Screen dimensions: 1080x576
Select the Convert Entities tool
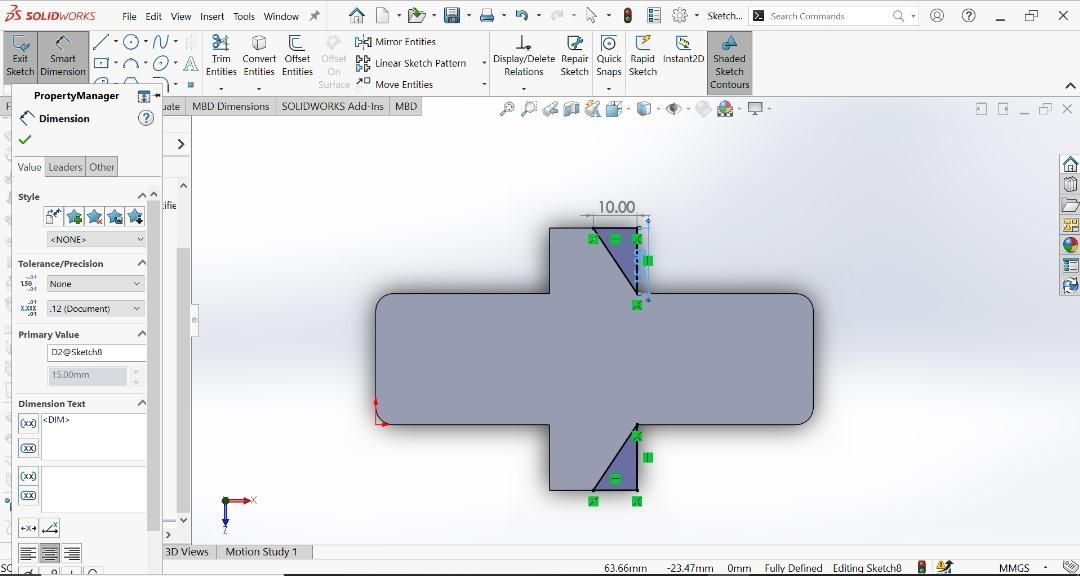[259, 55]
